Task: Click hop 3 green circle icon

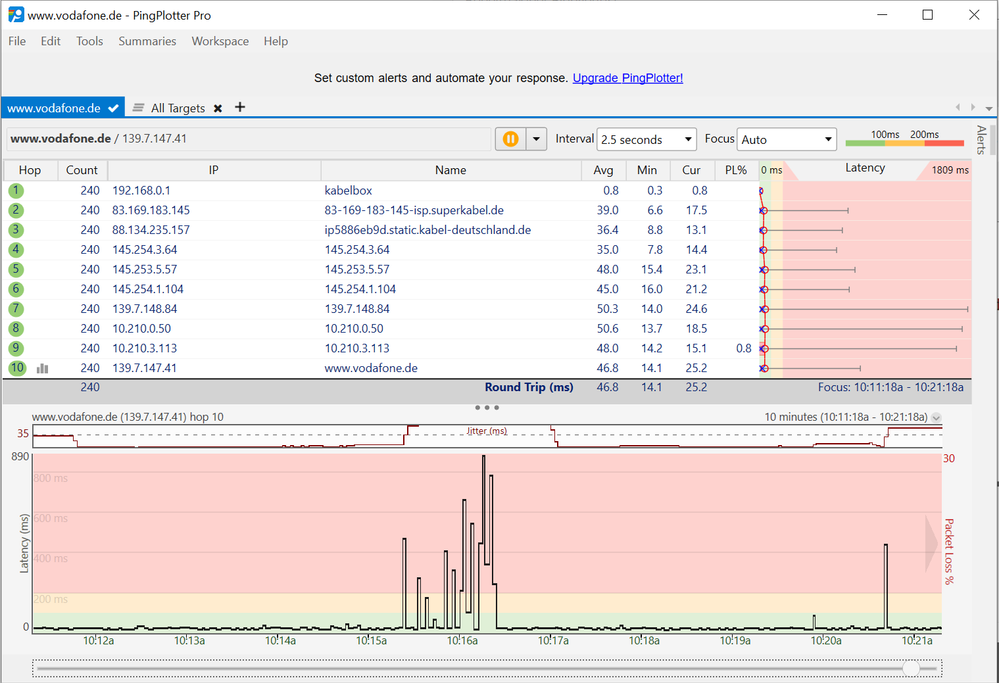Action: (x=16, y=230)
